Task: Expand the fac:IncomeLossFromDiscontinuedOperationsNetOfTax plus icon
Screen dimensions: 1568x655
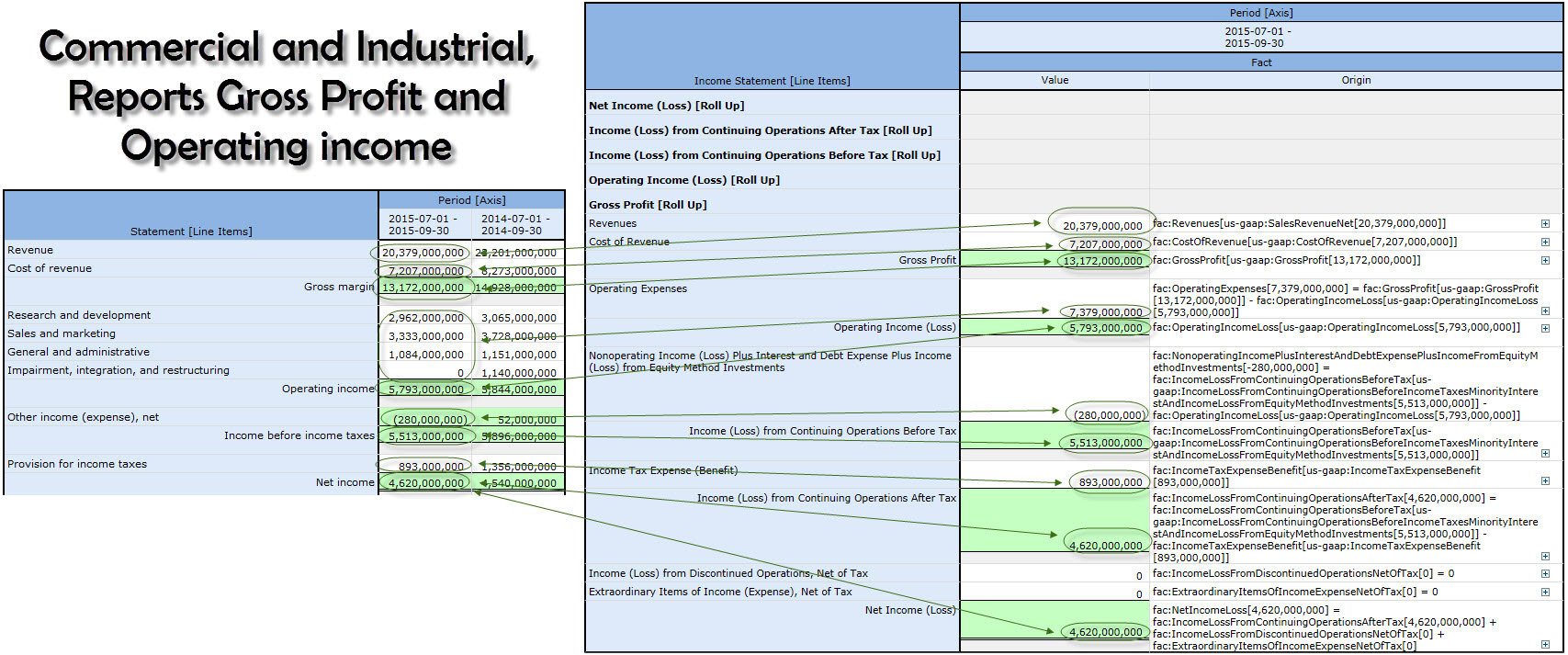Action: pyautogui.click(x=1545, y=573)
